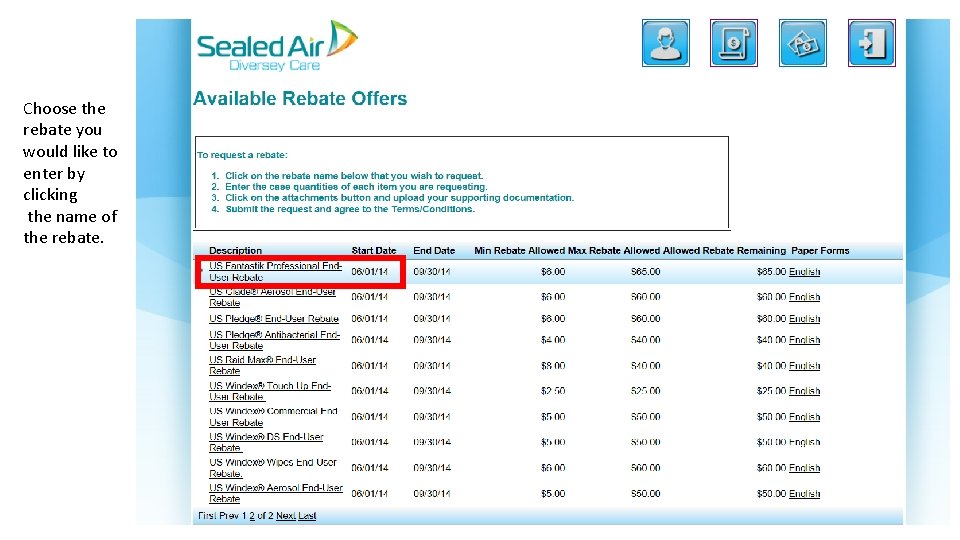The height and width of the screenshot is (540, 960).
Task: Open English form for Windex Commercial rebate
Action: pyautogui.click(x=804, y=417)
